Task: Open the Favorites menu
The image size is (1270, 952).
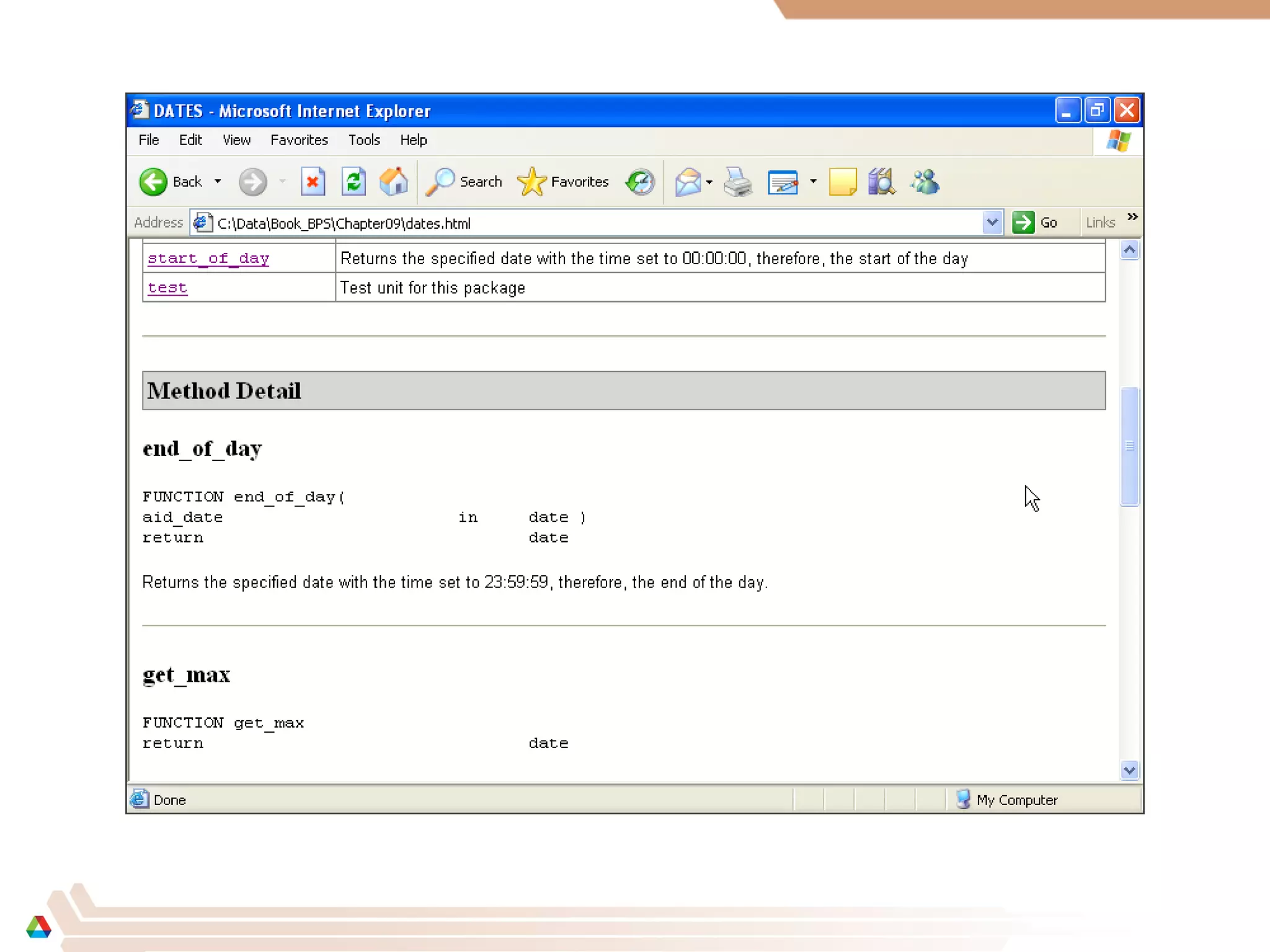Action: click(299, 140)
